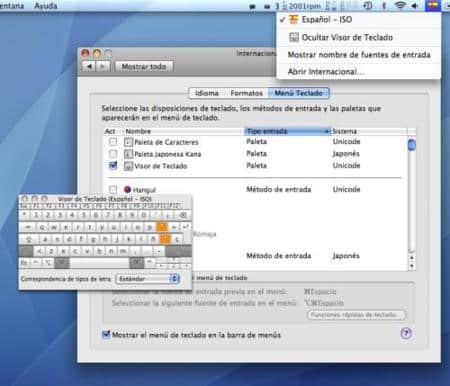
Task: Open the Estándar font type dropdown
Action: pyautogui.click(x=148, y=279)
